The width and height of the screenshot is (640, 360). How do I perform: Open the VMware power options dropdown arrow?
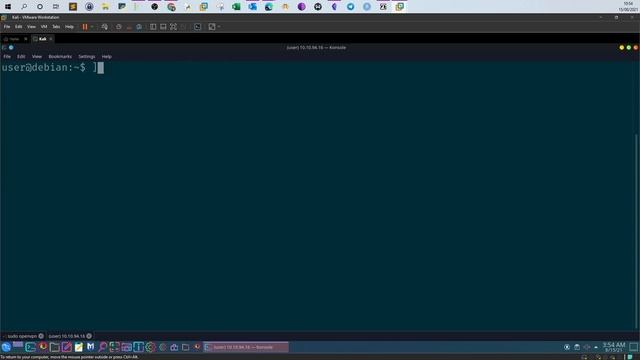pyautogui.click(x=92, y=27)
